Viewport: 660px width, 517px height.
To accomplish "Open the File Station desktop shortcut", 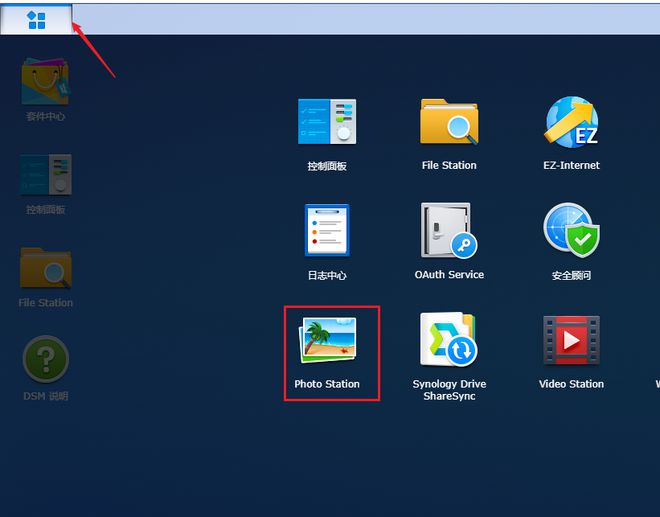I will [45, 268].
